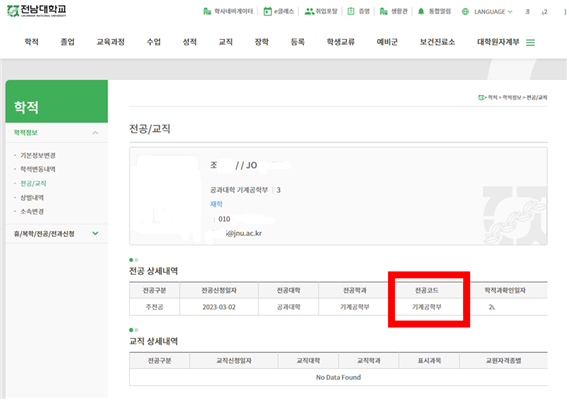Open the 장학 top menu
569x401 pixels.
(x=262, y=42)
